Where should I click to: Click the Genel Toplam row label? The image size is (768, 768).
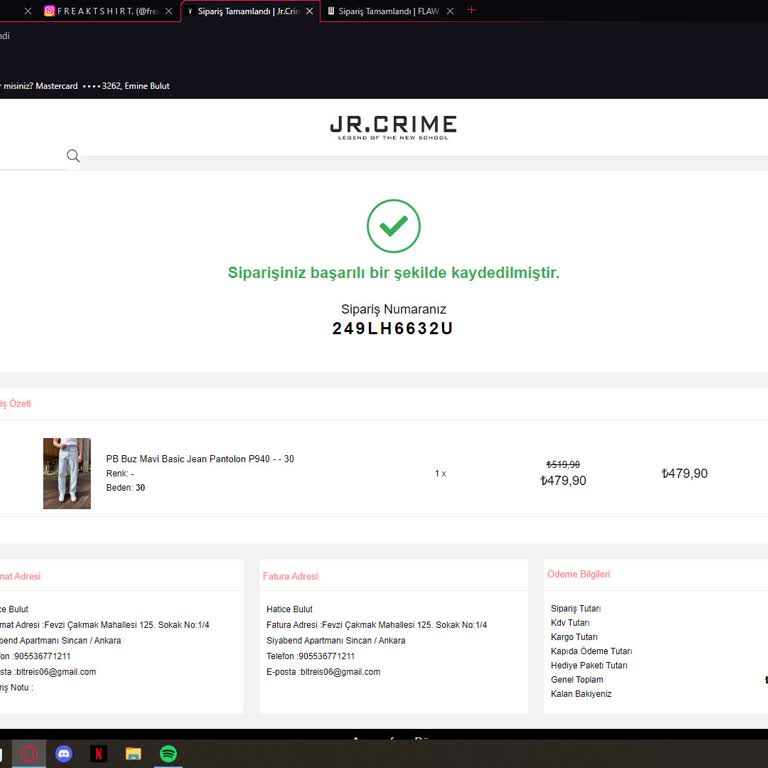577,679
